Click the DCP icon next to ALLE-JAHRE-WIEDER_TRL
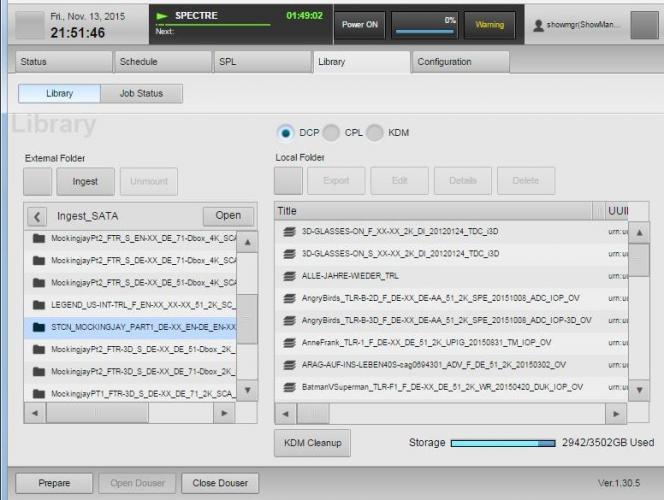Image resolution: width=664 pixels, height=500 pixels. (289, 275)
